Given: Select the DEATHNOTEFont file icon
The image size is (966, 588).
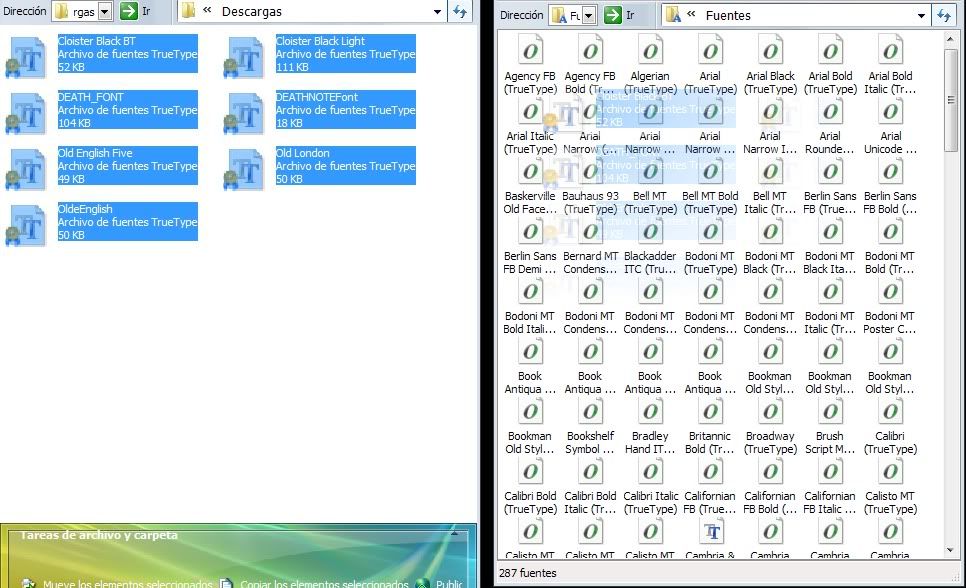Looking at the screenshot, I should (244, 113).
